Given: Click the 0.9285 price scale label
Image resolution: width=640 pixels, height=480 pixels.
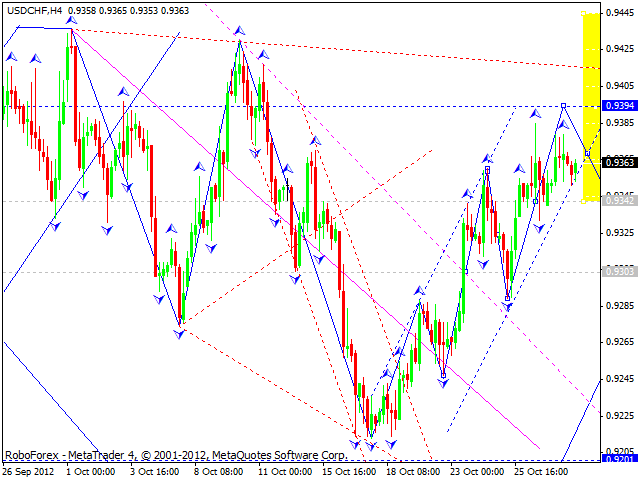Looking at the screenshot, I should tap(620, 305).
